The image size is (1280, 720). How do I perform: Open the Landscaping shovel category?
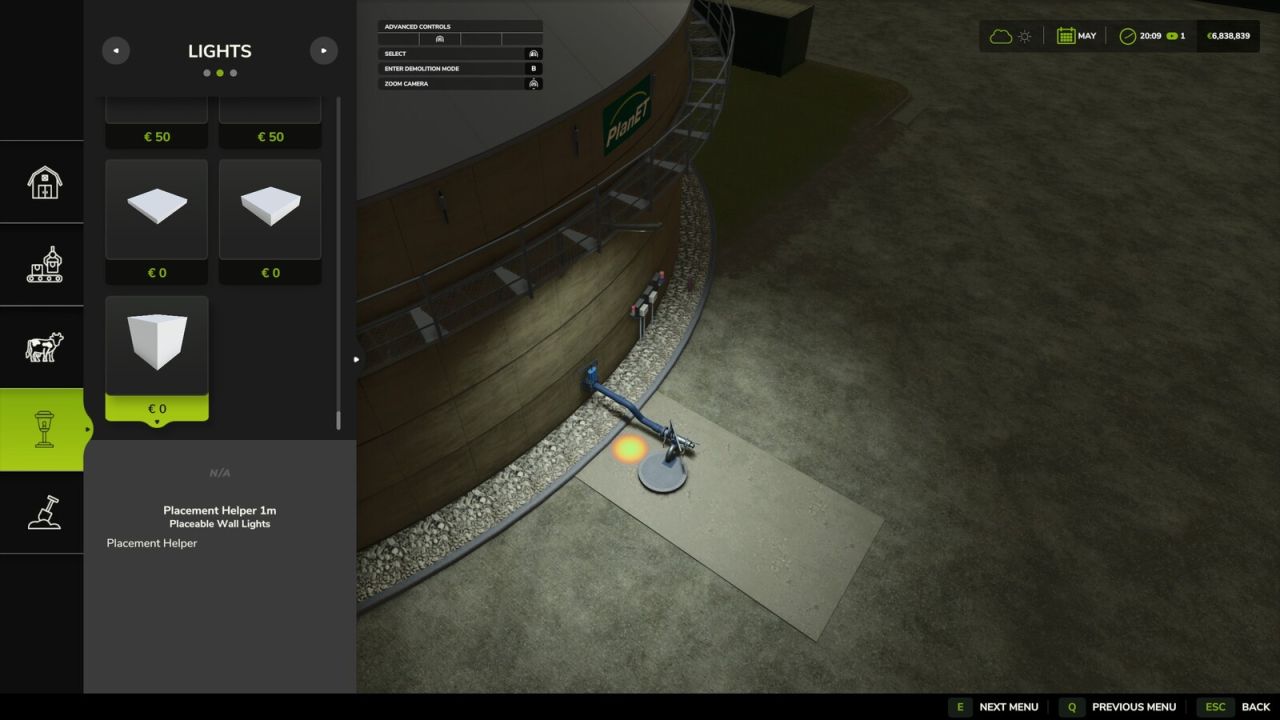point(44,512)
